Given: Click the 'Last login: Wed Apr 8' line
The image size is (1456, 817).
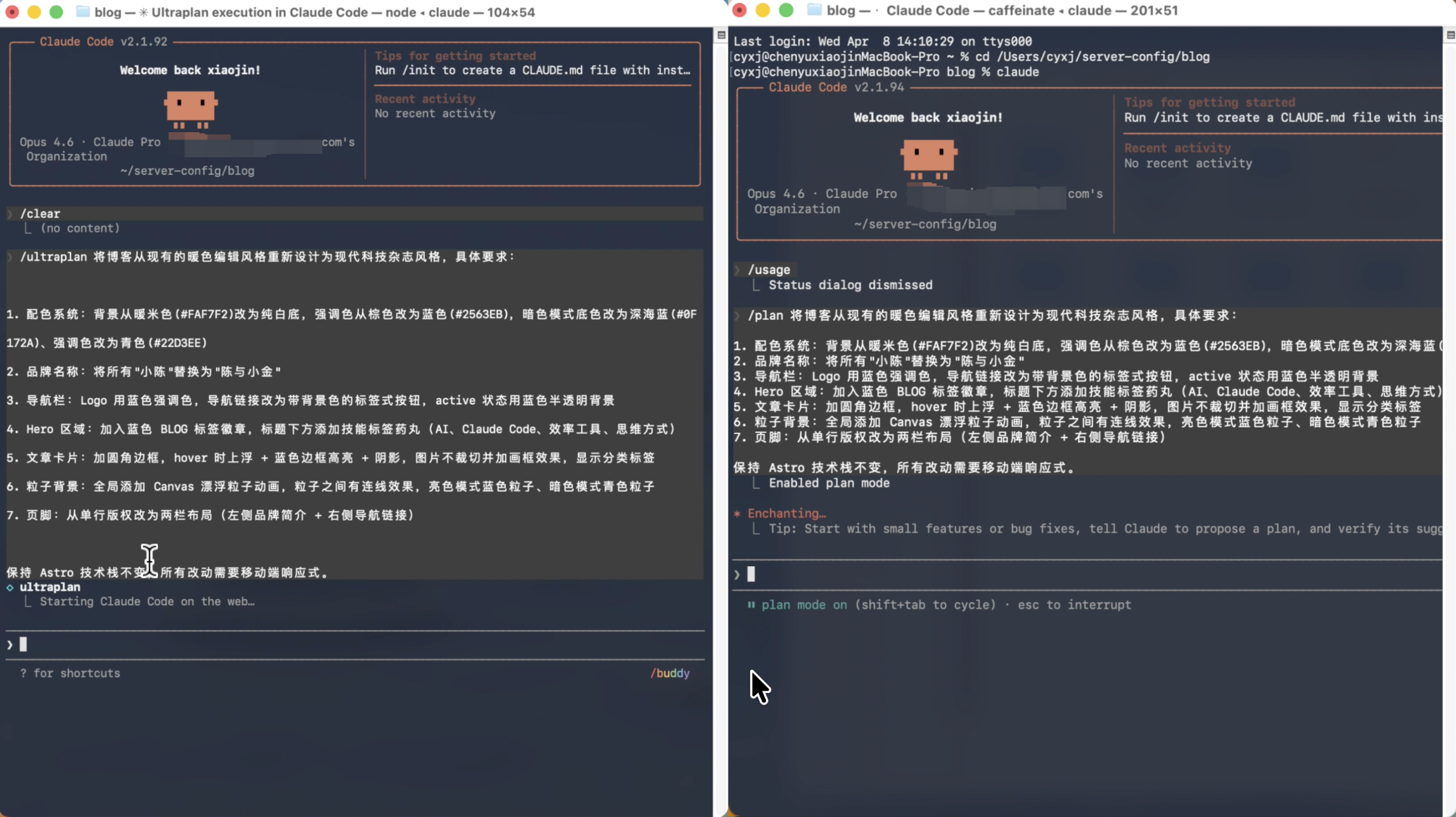Looking at the screenshot, I should pos(882,42).
